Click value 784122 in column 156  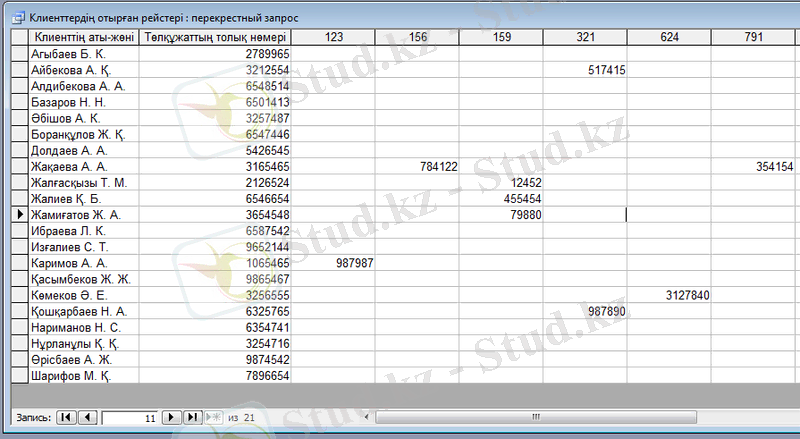pyautogui.click(x=417, y=166)
